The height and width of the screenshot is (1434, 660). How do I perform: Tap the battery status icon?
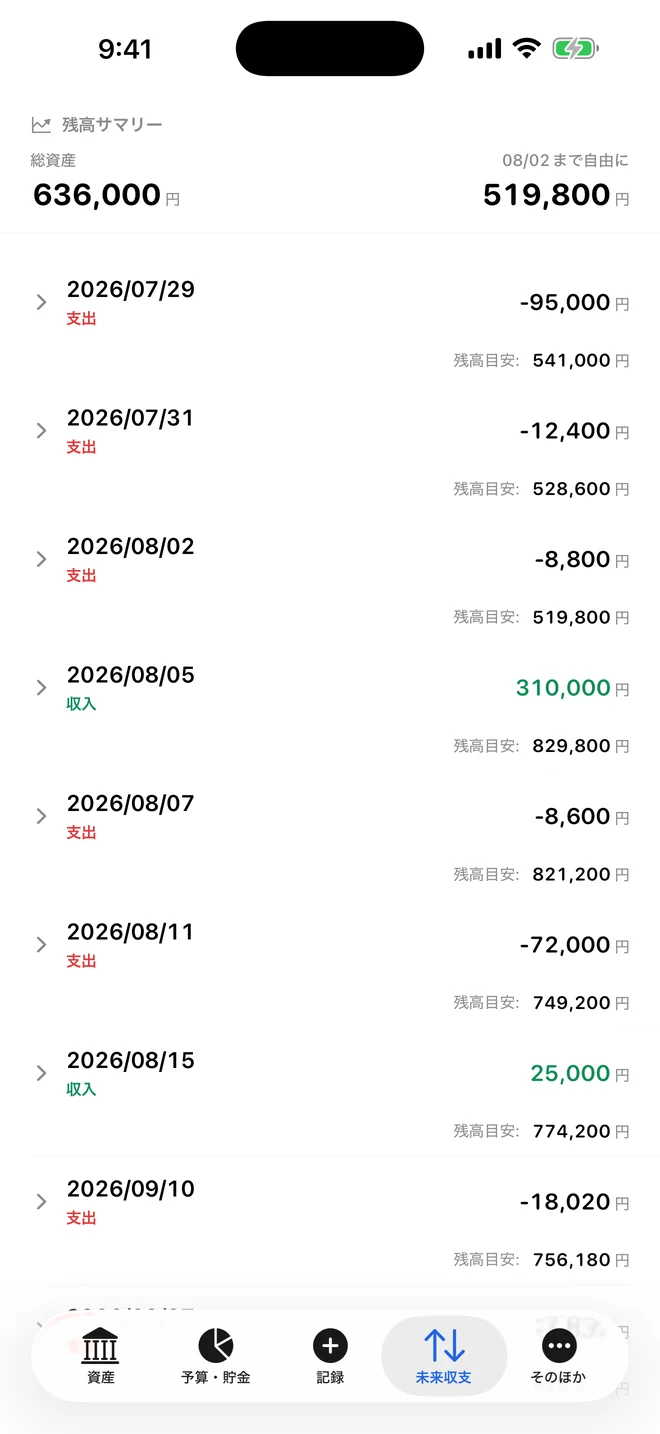click(575, 48)
